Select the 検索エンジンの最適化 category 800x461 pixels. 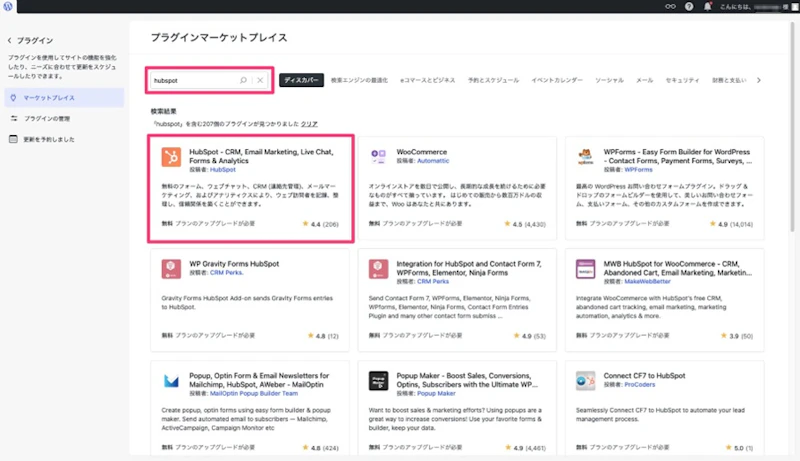[359, 80]
